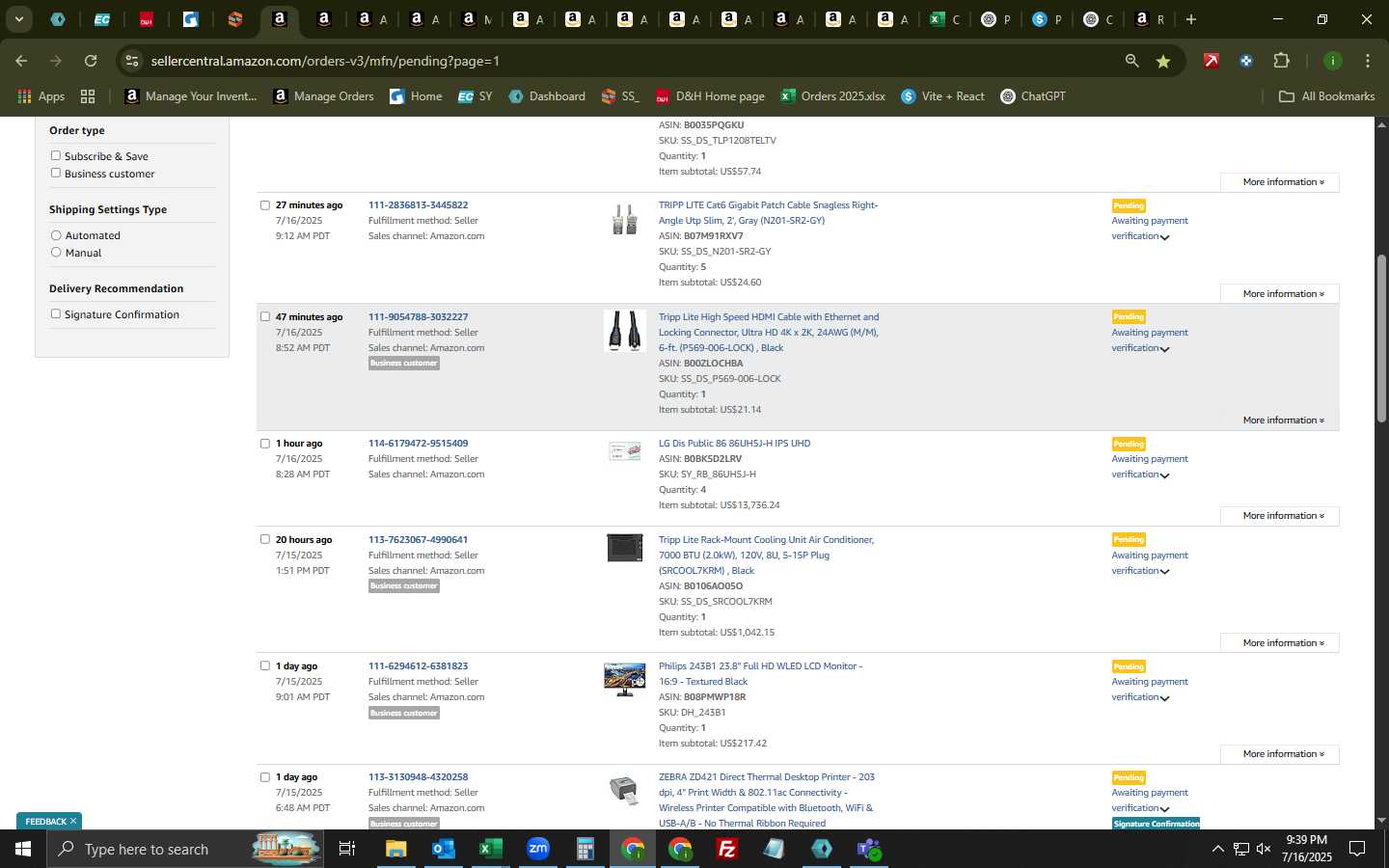Open the new tab plus button
The height and width of the screenshot is (868, 1389).
[x=1191, y=19]
